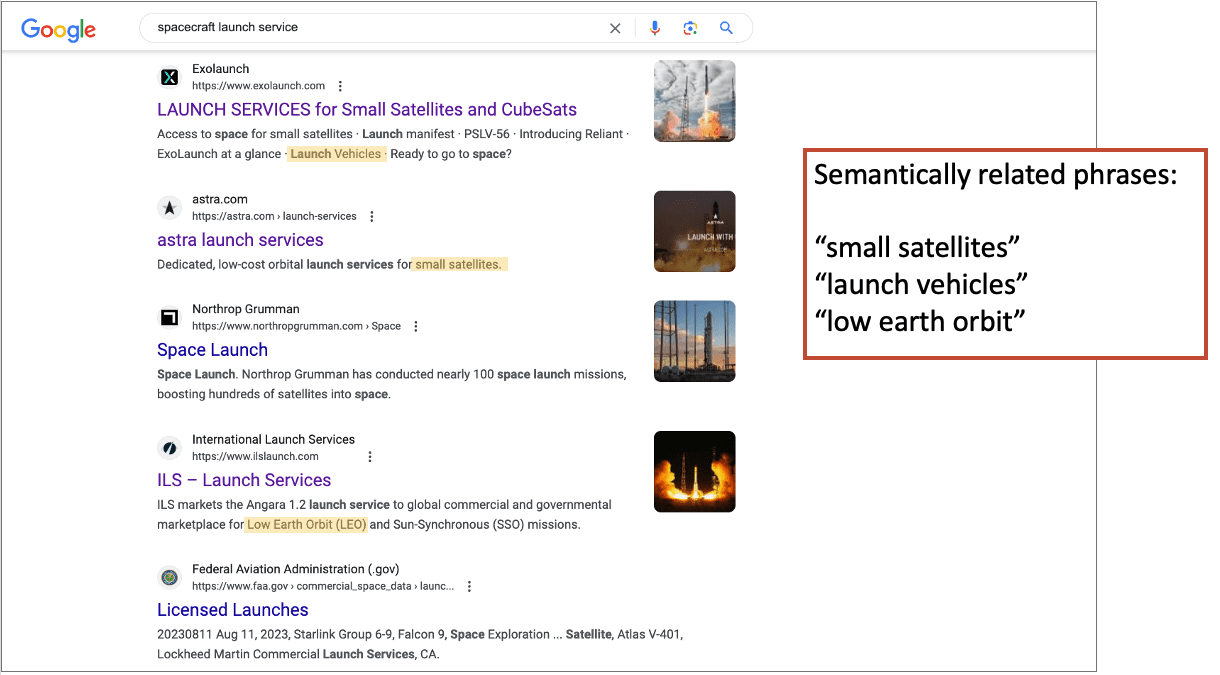Open Google Lens image search
The image size is (1220, 675).
click(x=690, y=28)
